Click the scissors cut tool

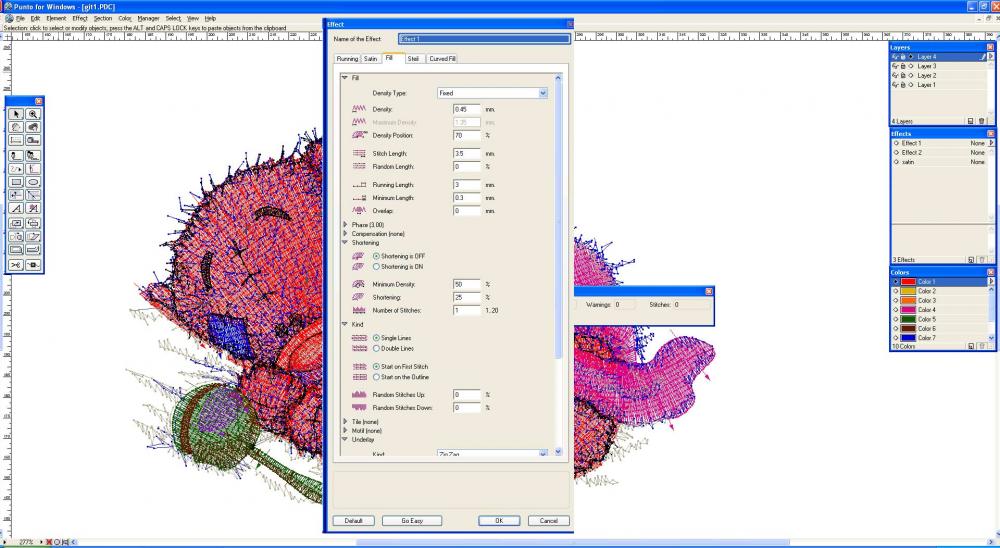point(16,265)
